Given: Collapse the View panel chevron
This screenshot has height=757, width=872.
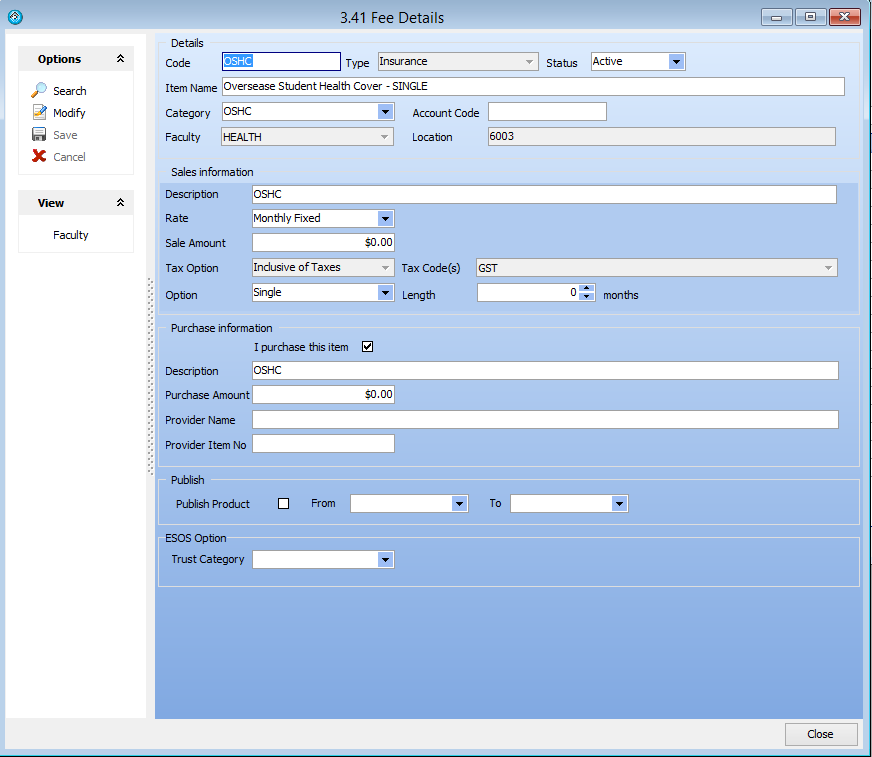Looking at the screenshot, I should point(120,203).
